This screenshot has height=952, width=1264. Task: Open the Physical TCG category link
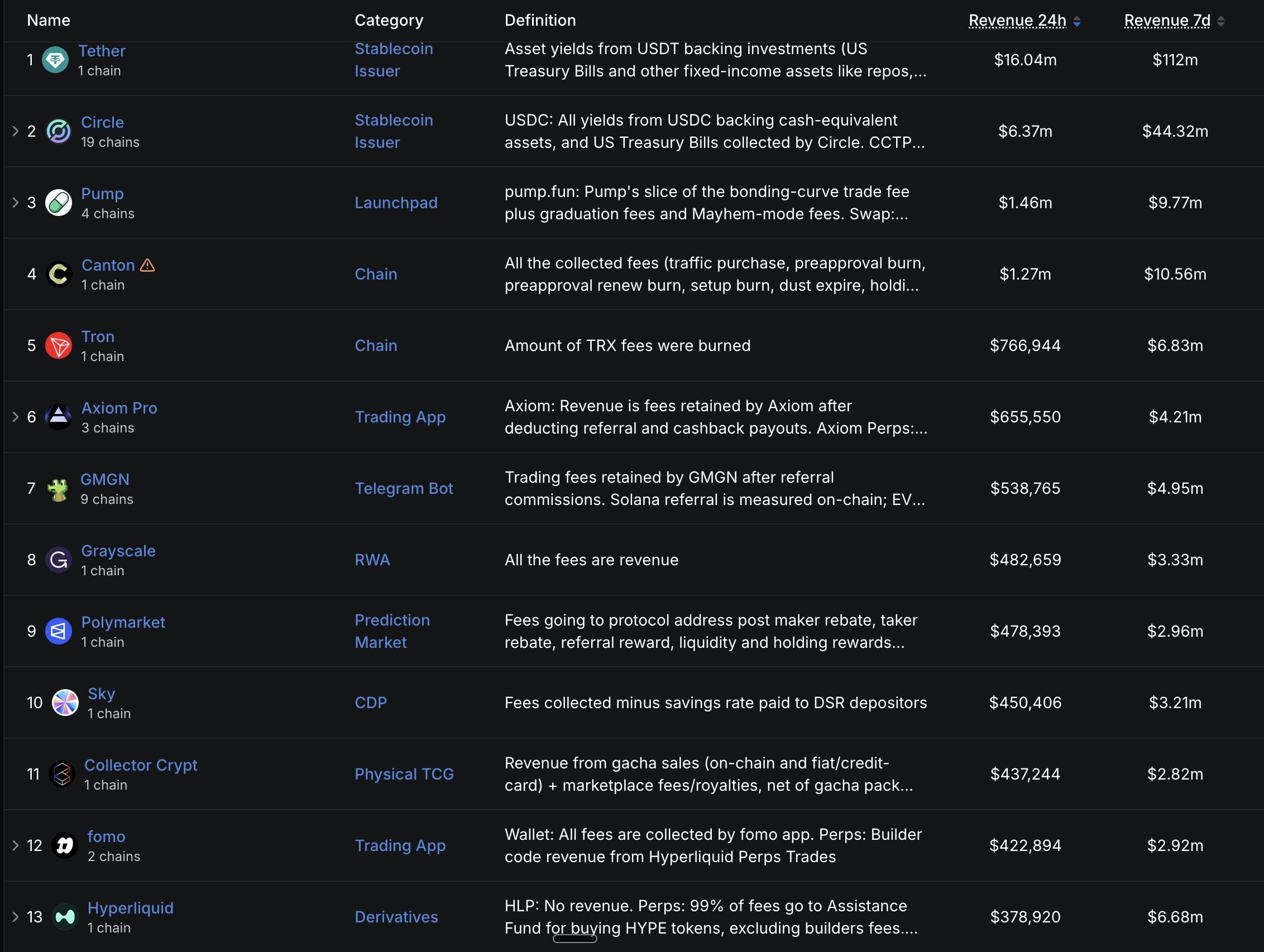[404, 774]
